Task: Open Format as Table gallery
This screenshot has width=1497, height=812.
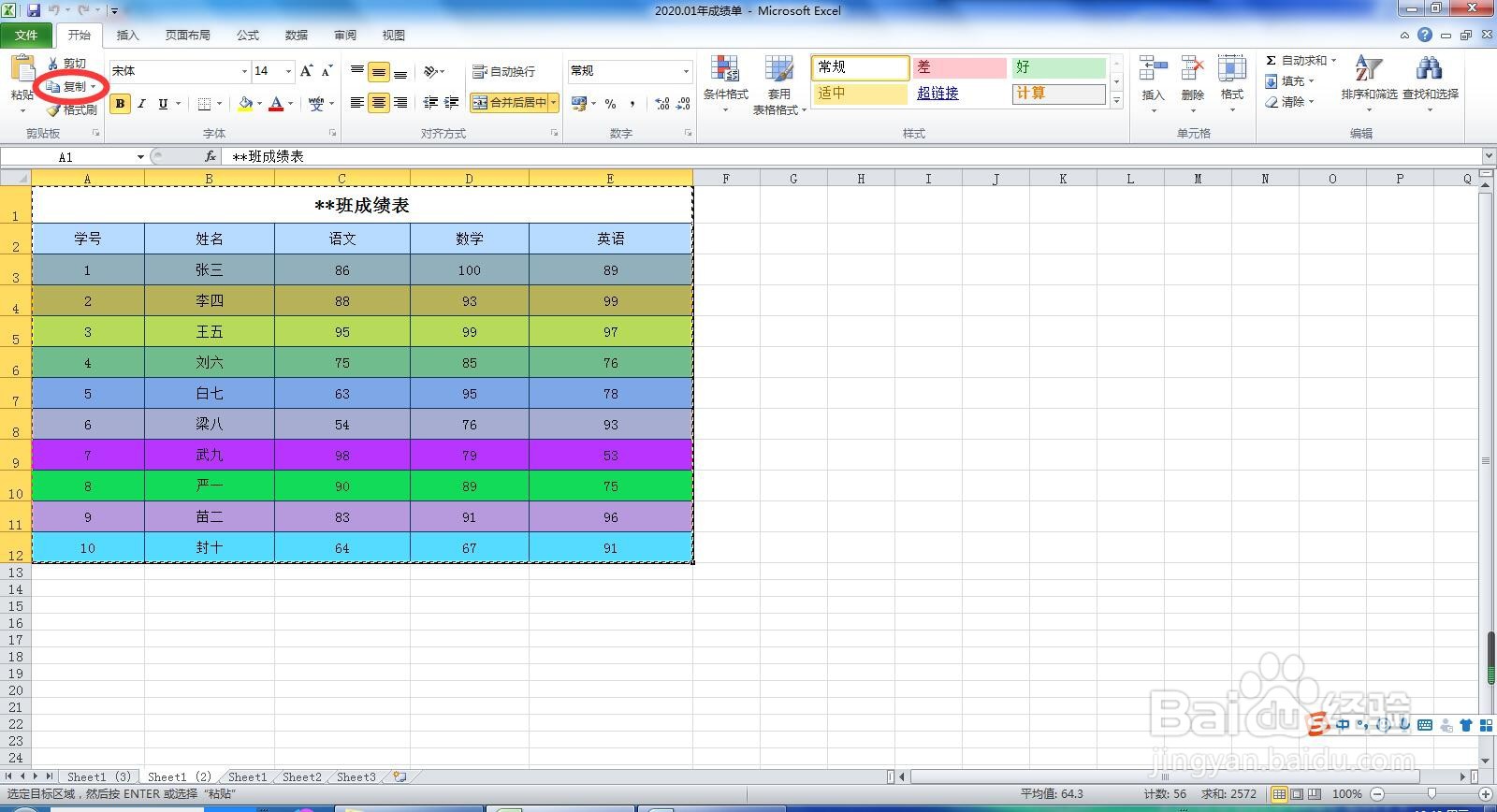Action: pyautogui.click(x=779, y=84)
